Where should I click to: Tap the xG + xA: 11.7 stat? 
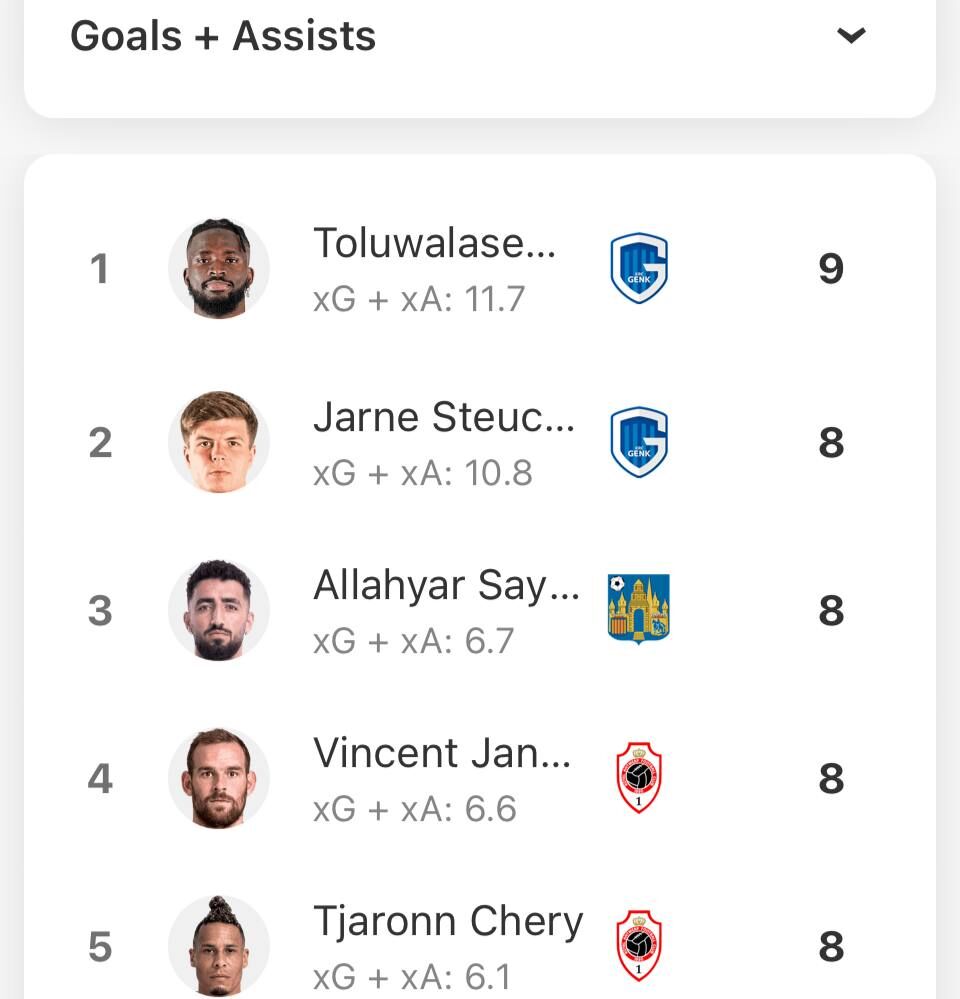(419, 299)
